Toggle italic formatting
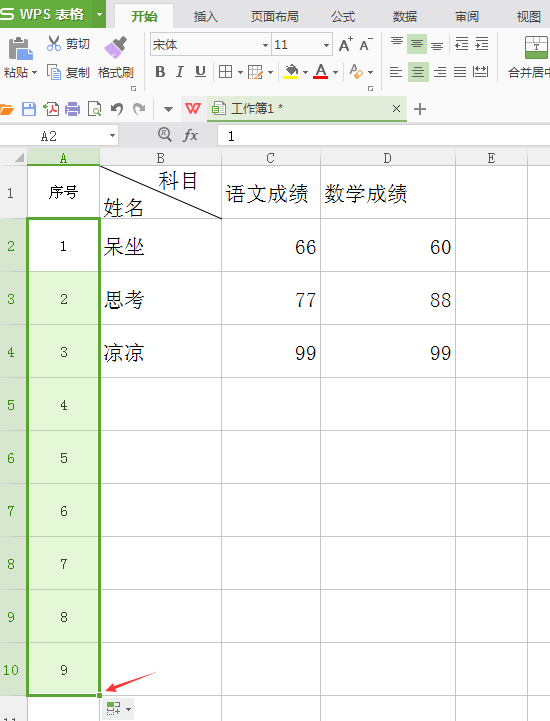 coord(180,72)
